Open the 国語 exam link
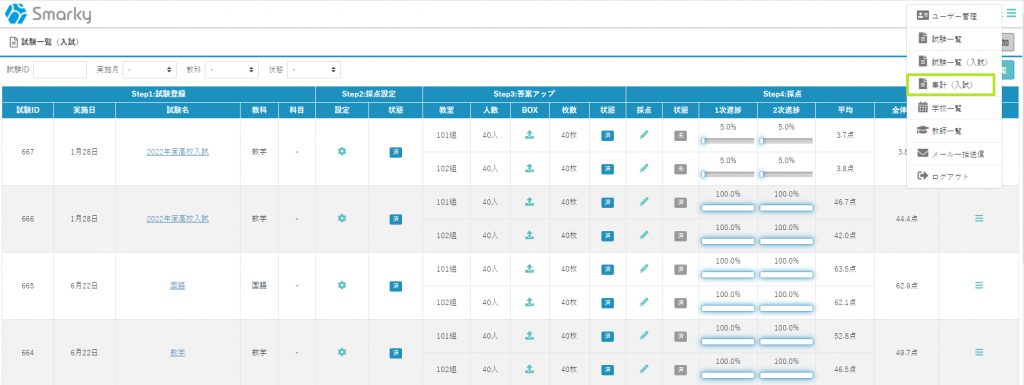Screen dimensions: 1024x385 coord(178,285)
